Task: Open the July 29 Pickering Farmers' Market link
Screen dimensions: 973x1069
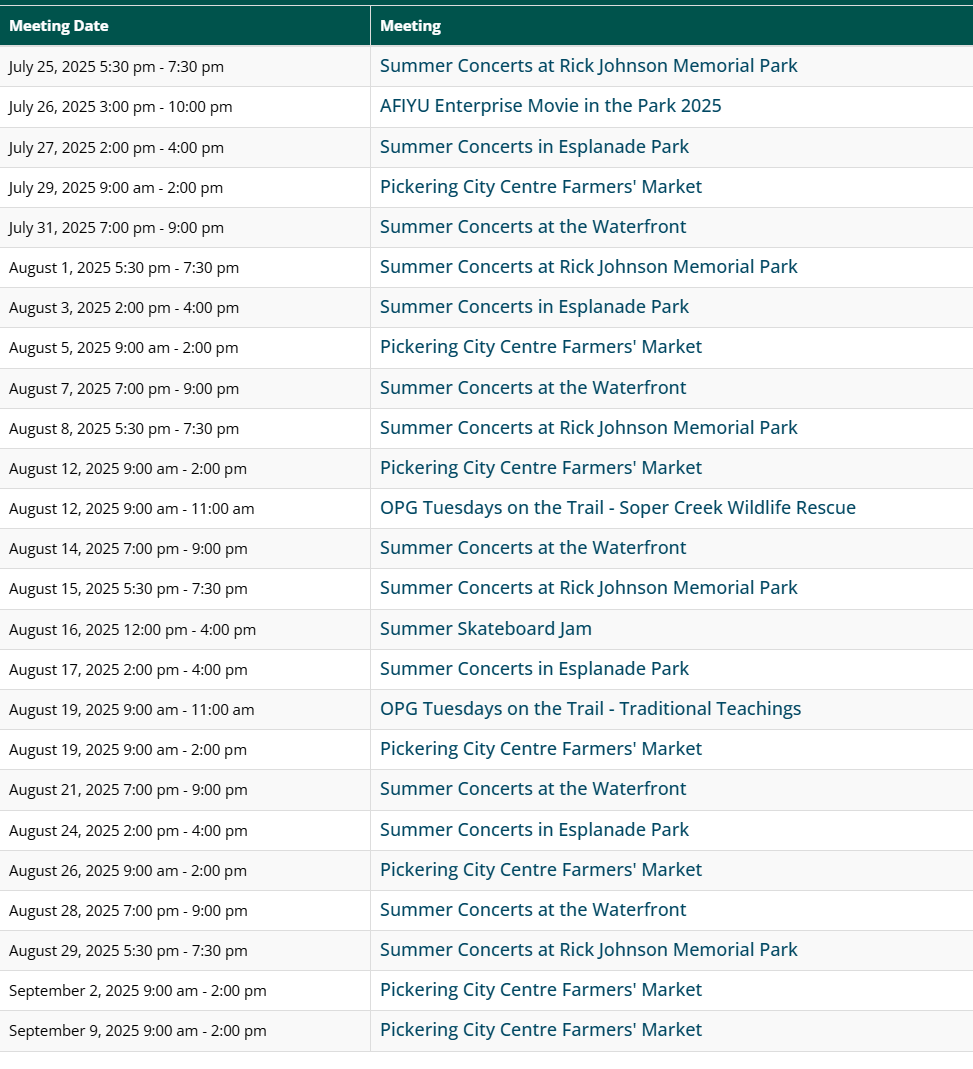Action: point(540,187)
